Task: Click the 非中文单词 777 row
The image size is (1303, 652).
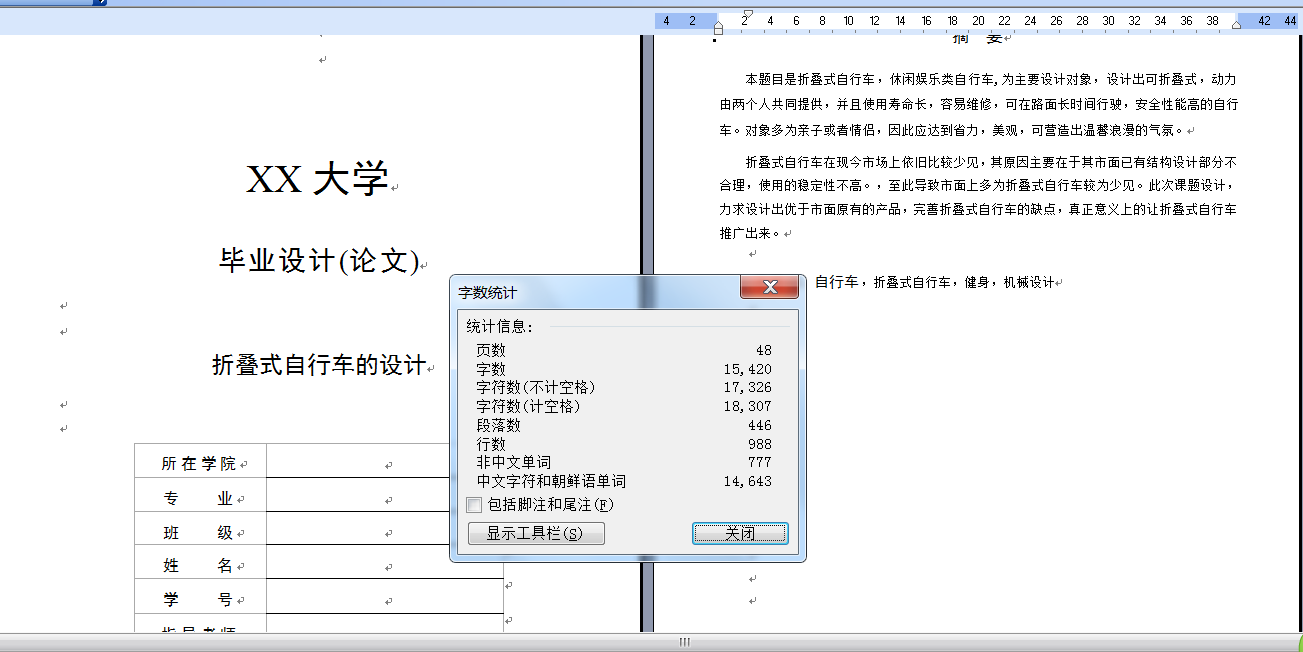Action: tap(624, 463)
